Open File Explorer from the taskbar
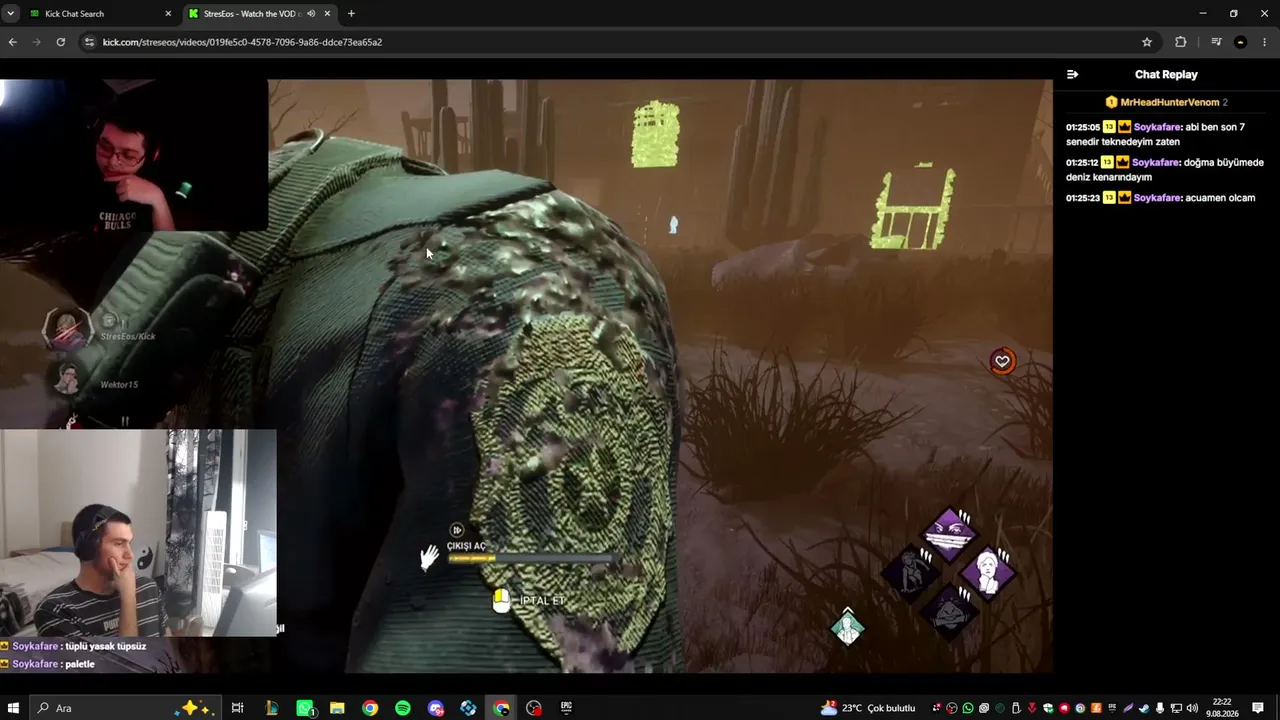1280x720 pixels. [337, 708]
